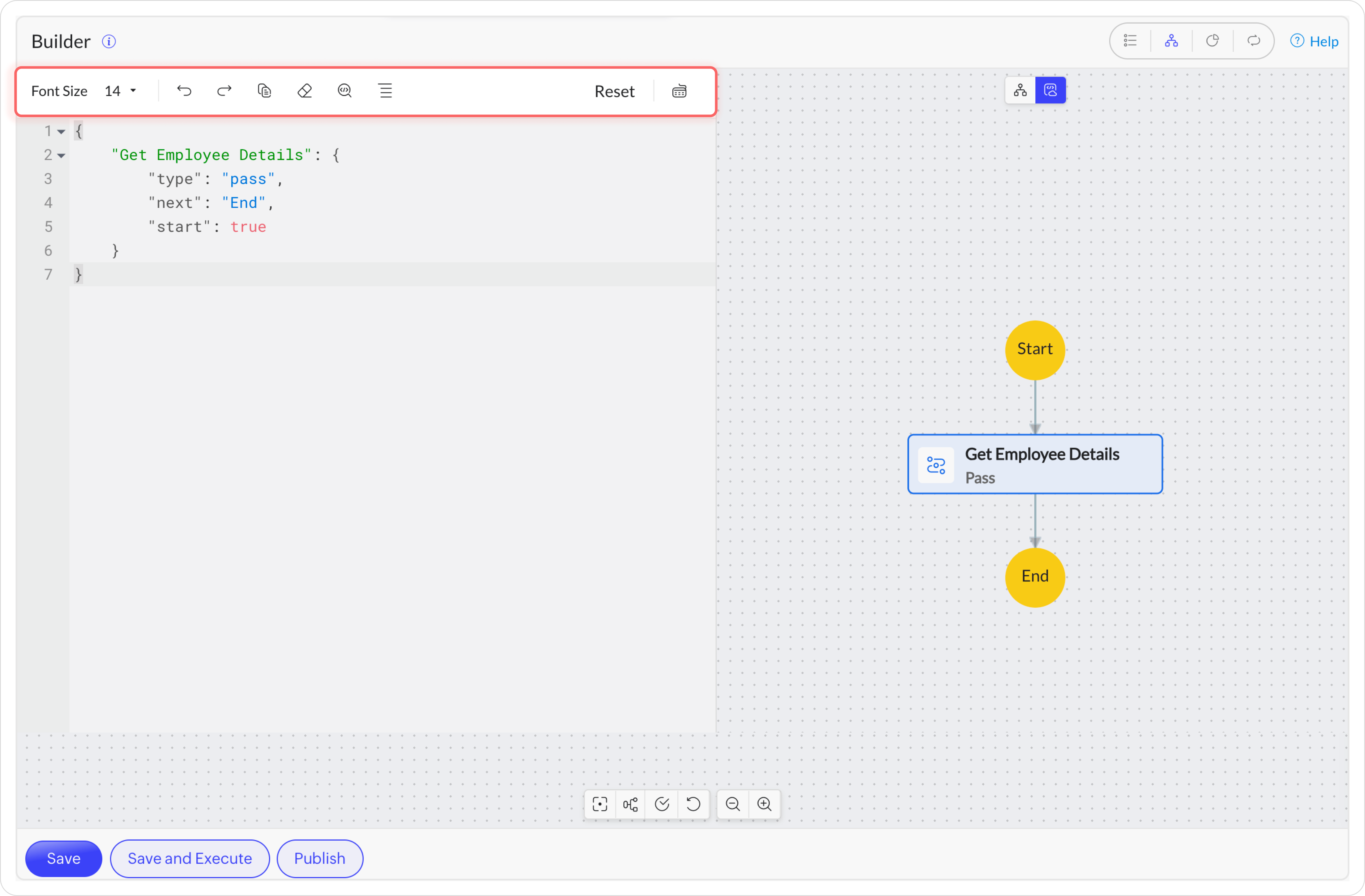Zoom in on the flow diagram
The height and width of the screenshot is (896, 1365).
pos(764,804)
